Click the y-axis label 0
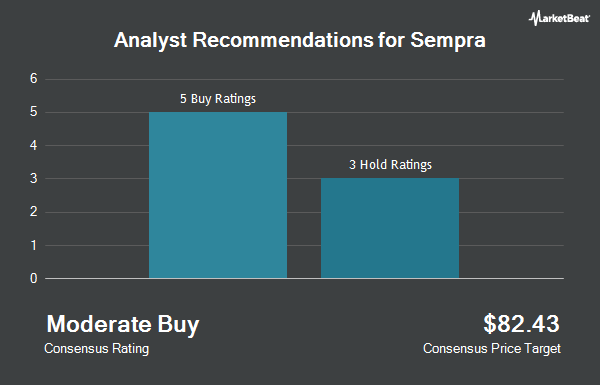This screenshot has height=385, width=600. pos(34,278)
